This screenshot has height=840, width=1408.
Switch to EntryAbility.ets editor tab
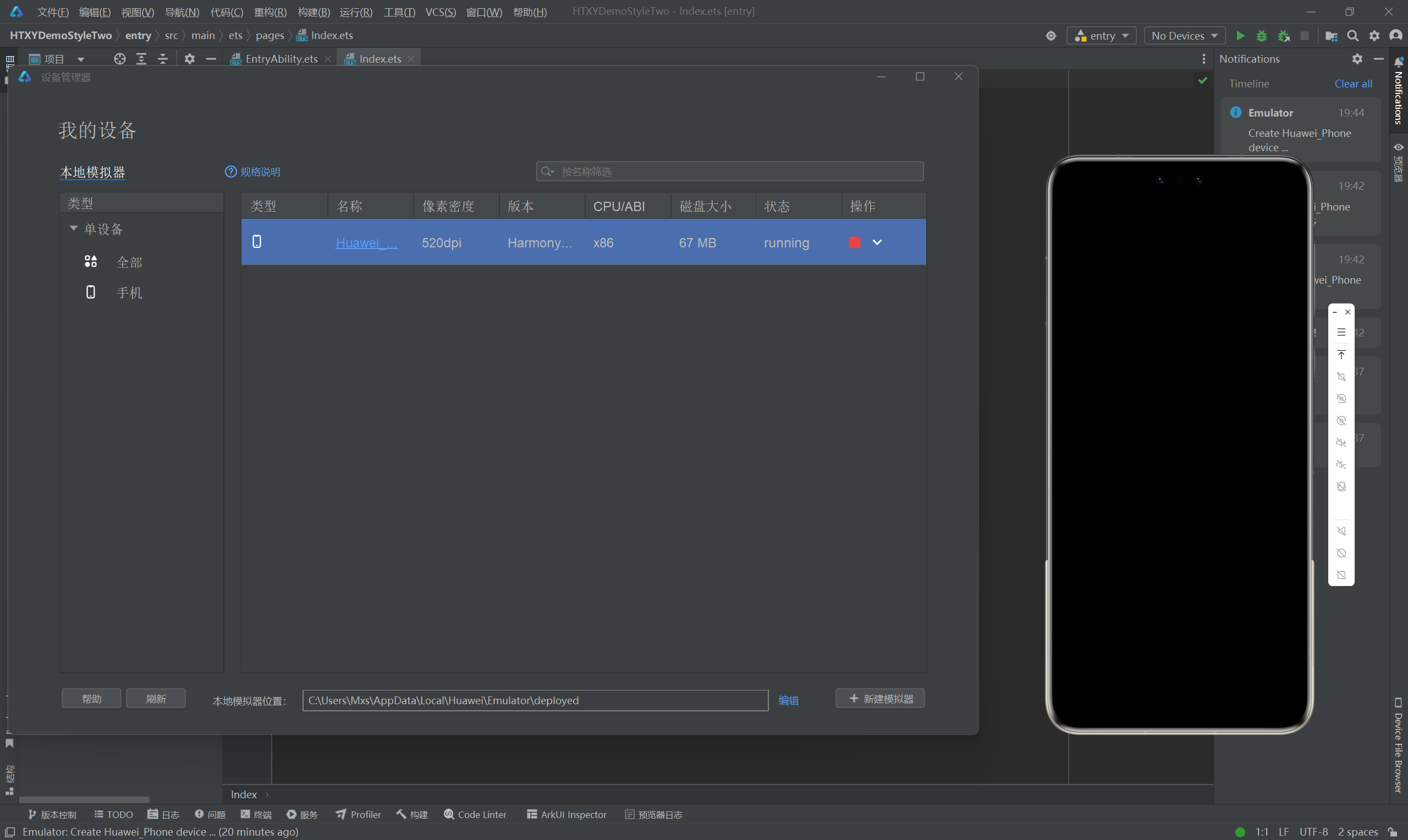pos(281,59)
